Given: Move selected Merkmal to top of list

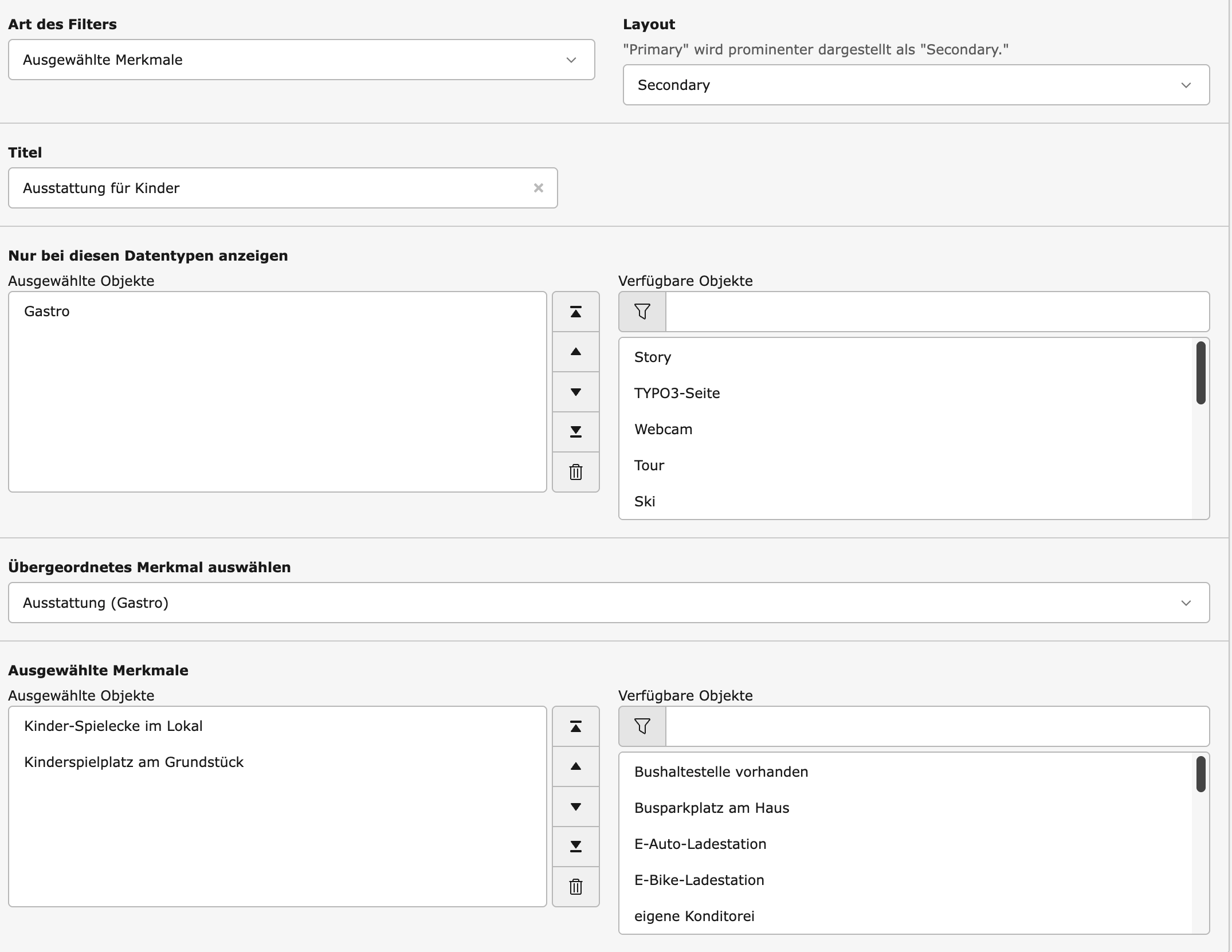Looking at the screenshot, I should pyautogui.click(x=575, y=726).
